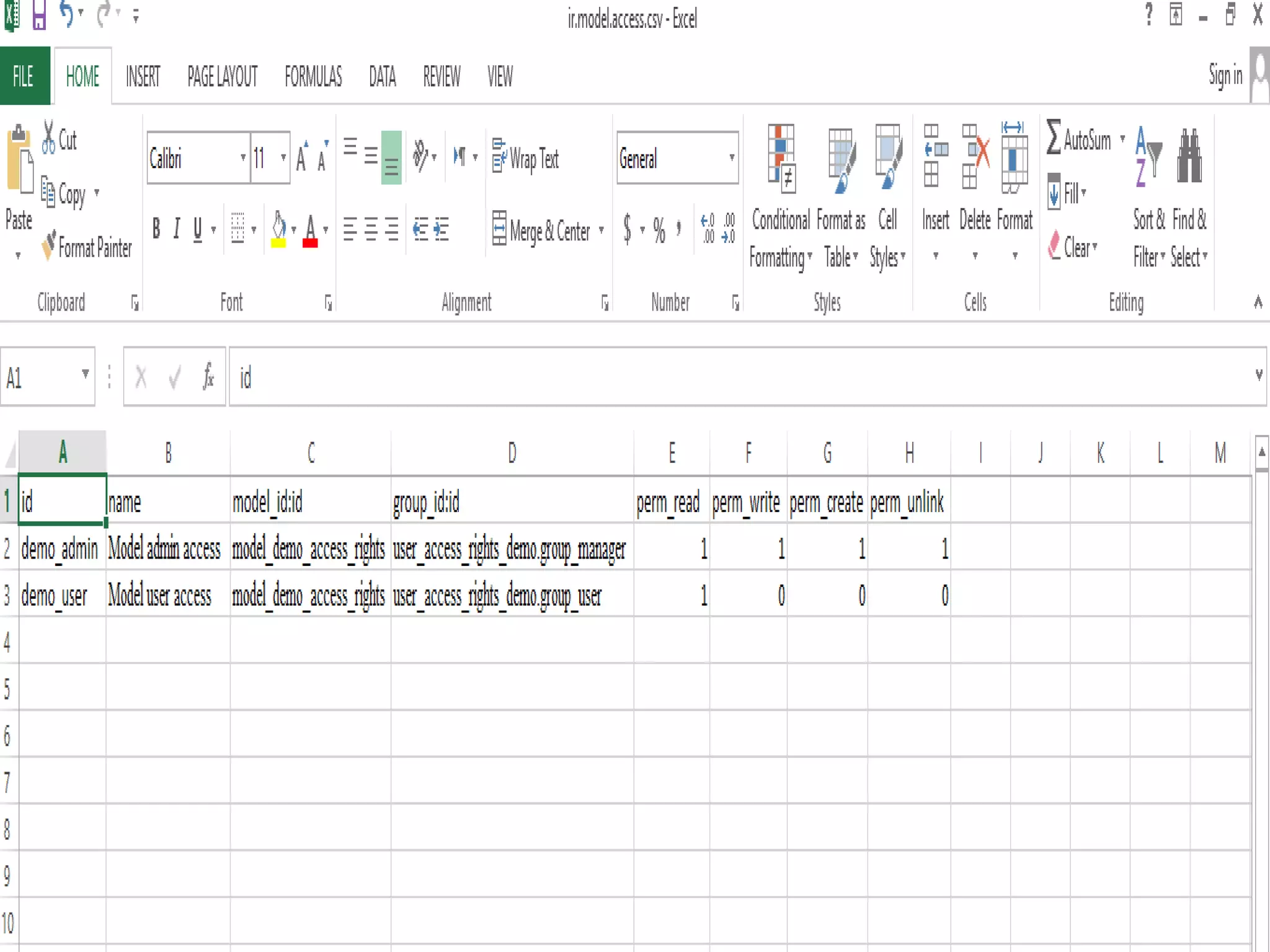
Task: Click the Cut scissors icon
Action: tap(48, 138)
